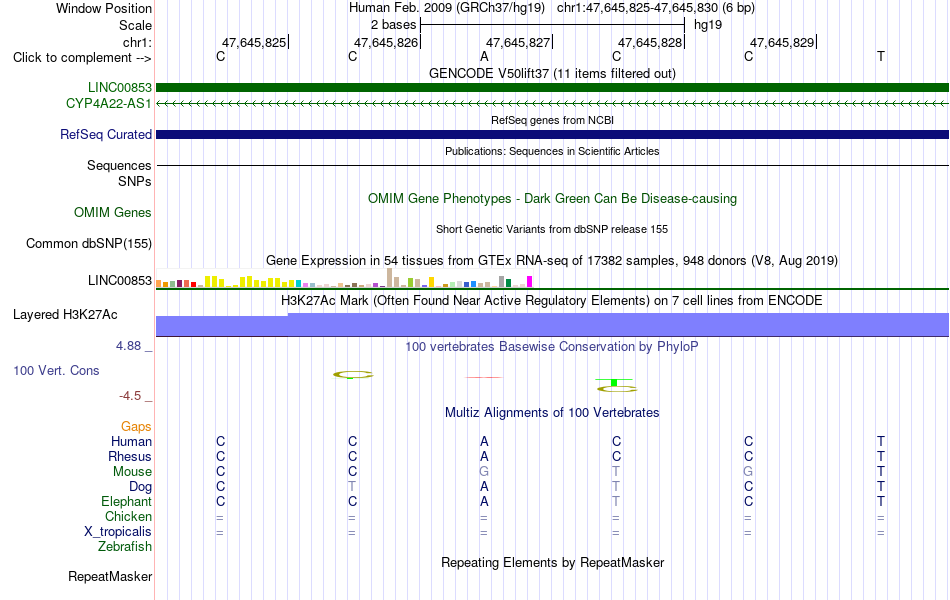Click the Mouse G under the A column
Screen dimensions: 950x600
click(x=484, y=472)
